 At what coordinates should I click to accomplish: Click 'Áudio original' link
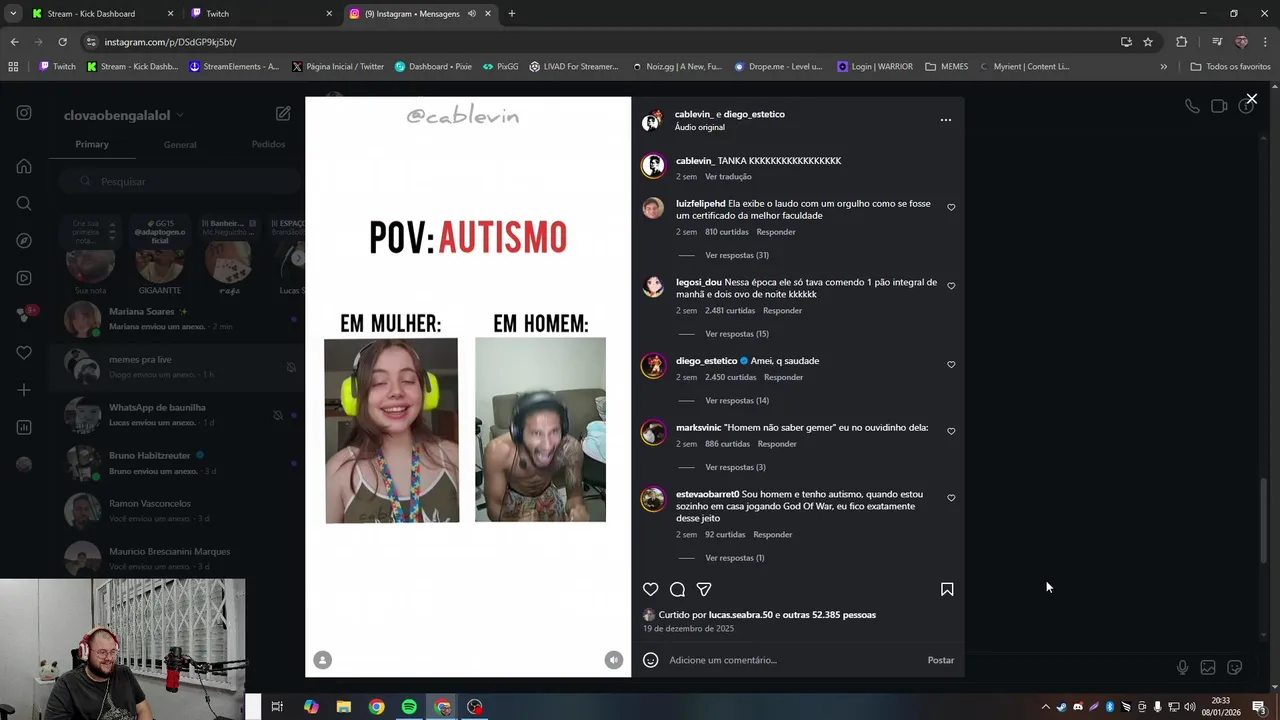(x=699, y=128)
